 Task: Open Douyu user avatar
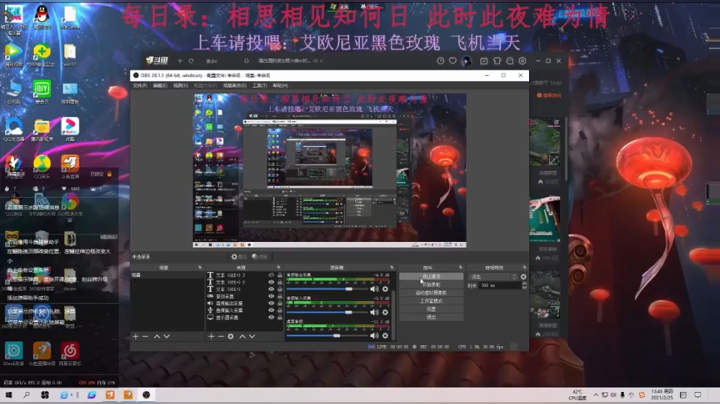466,61
